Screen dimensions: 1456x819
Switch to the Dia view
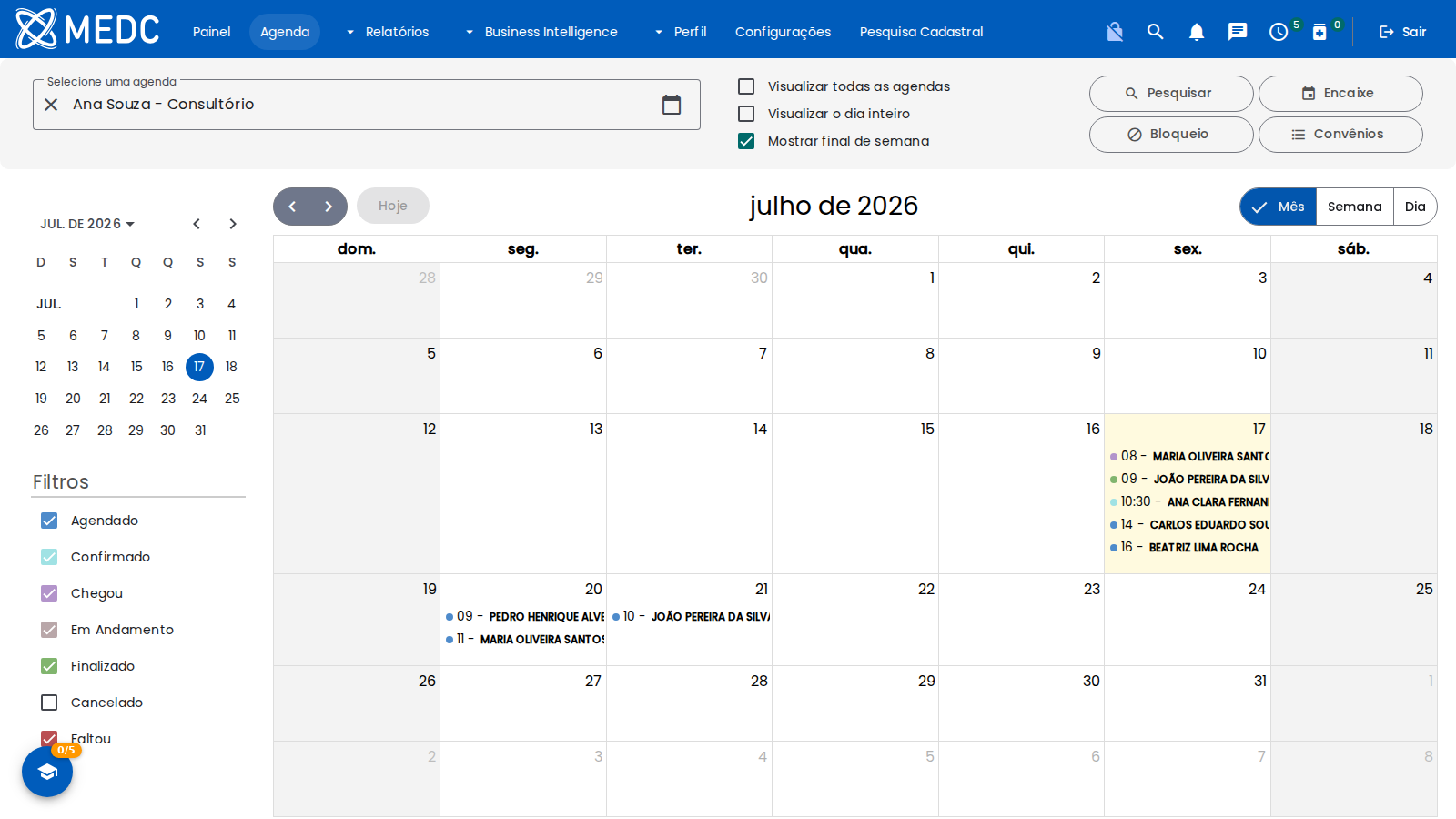pyautogui.click(x=1415, y=207)
